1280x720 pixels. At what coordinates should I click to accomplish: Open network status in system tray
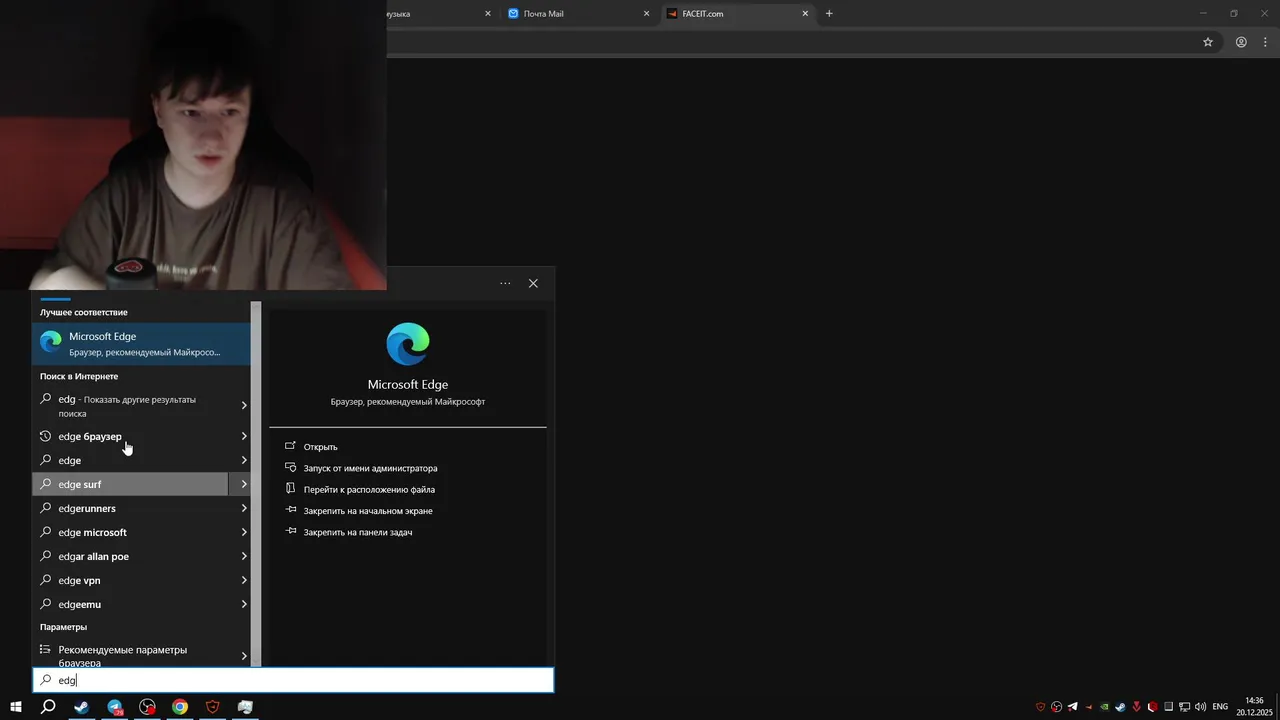(1184, 707)
